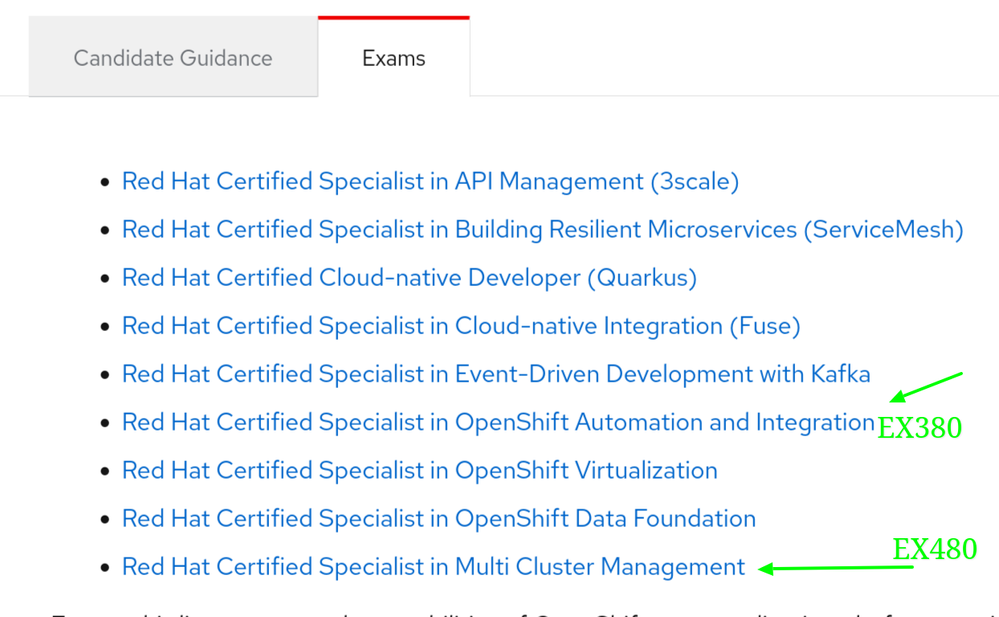Click the Cloud-native Developer (Quarkus) link

coord(409,278)
